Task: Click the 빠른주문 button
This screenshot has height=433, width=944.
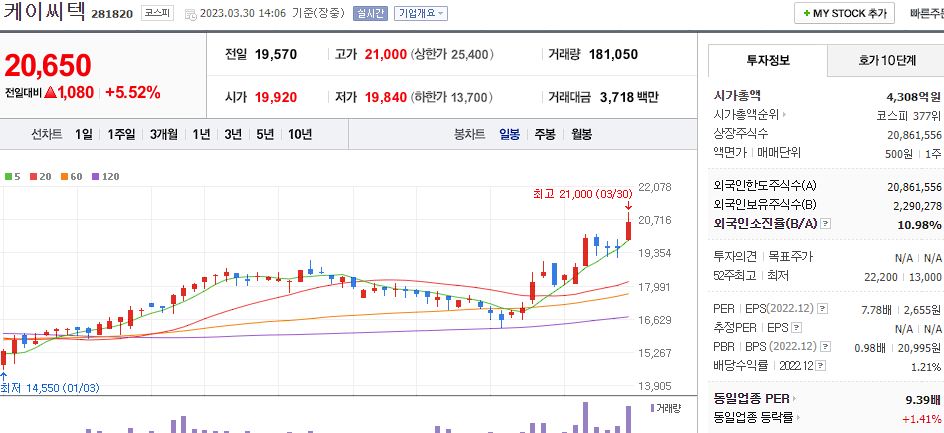Action: coord(927,13)
